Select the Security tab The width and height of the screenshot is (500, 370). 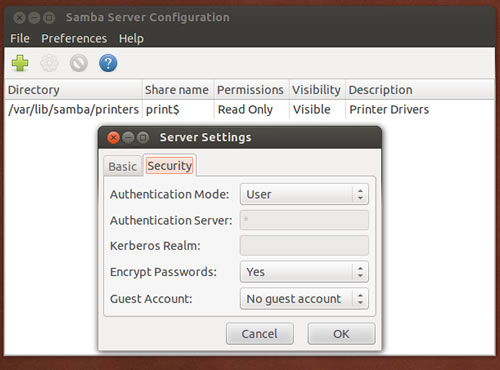pos(170,165)
